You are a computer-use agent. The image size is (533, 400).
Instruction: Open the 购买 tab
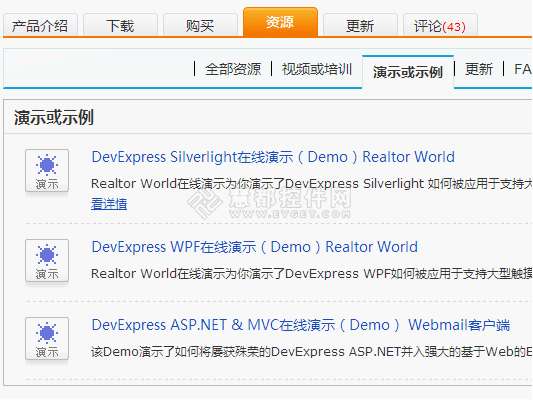point(200,25)
